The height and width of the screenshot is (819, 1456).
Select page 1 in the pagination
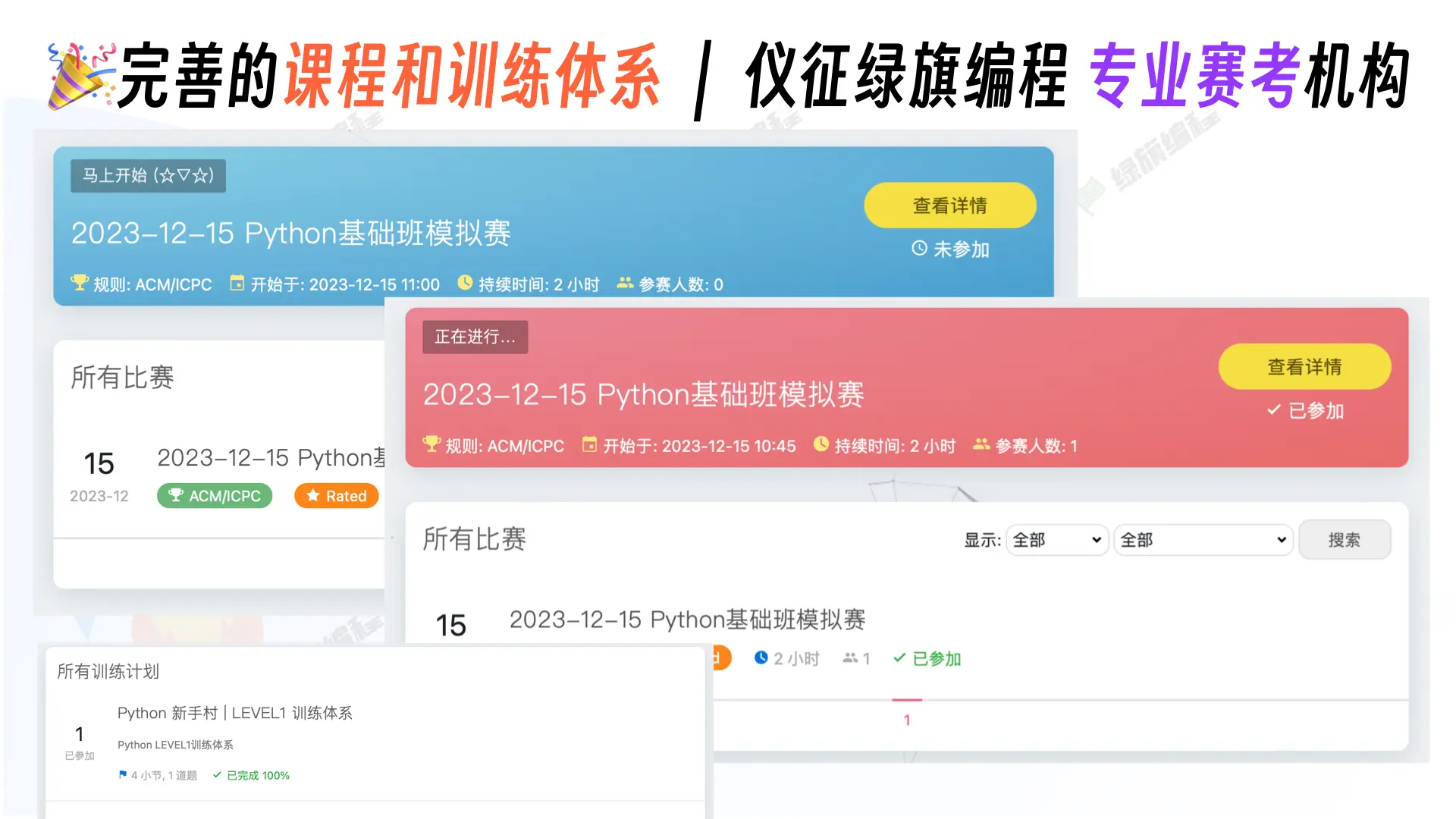(907, 720)
